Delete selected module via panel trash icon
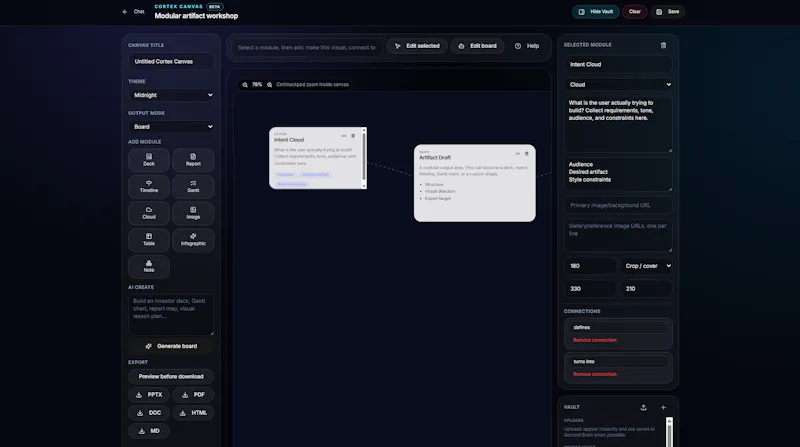Image resolution: width=800 pixels, height=447 pixels. (663, 45)
